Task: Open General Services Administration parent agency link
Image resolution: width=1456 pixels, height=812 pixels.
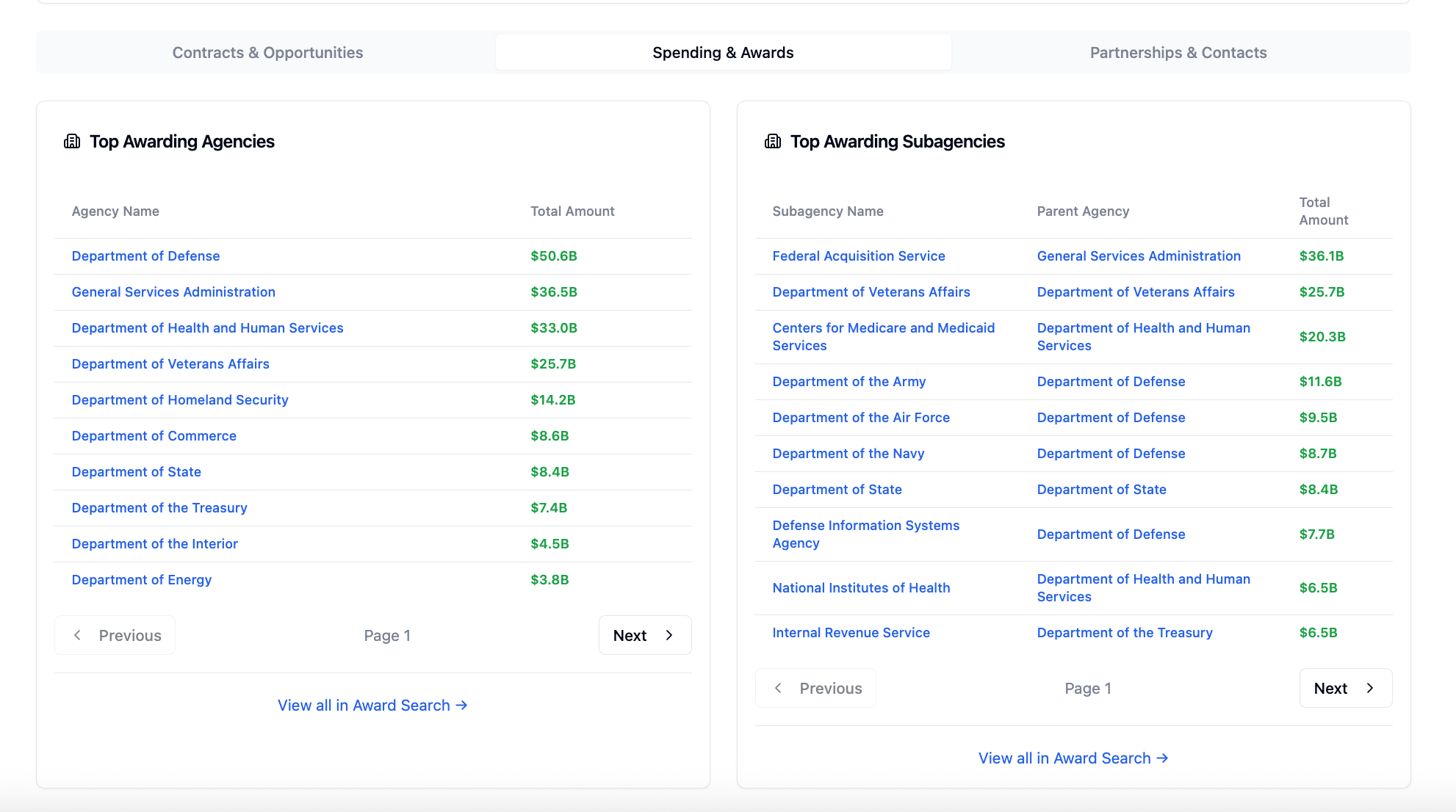Action: click(1139, 255)
